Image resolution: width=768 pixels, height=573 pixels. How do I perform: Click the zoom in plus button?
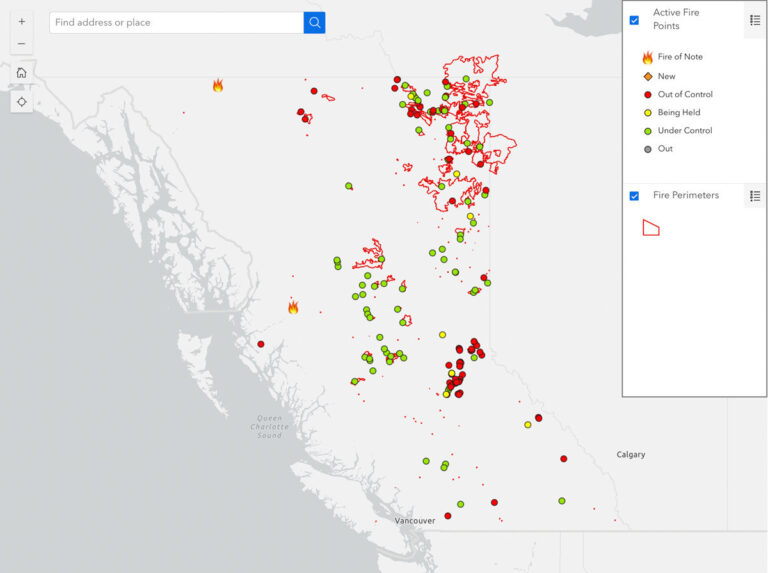[21, 21]
